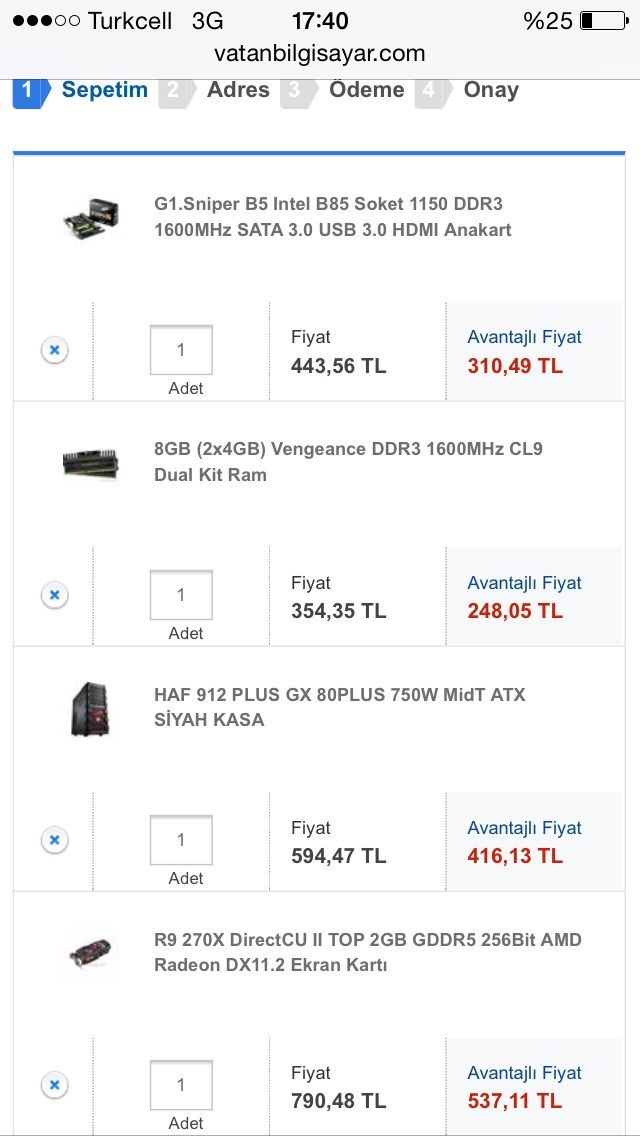Open the HAF 912 PLUS case image
This screenshot has width=640, height=1136.
(x=91, y=708)
